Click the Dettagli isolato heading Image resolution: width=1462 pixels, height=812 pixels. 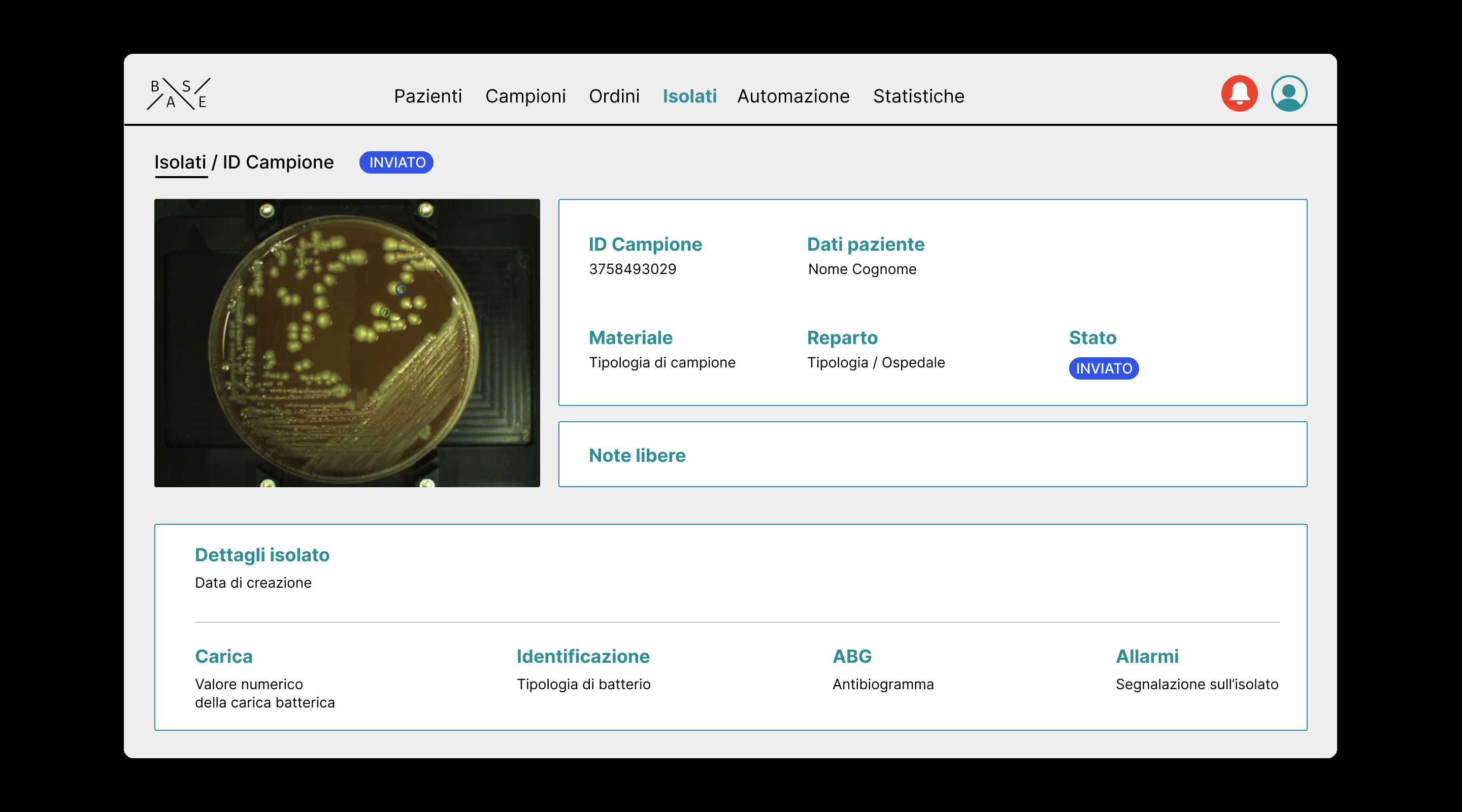click(x=262, y=555)
